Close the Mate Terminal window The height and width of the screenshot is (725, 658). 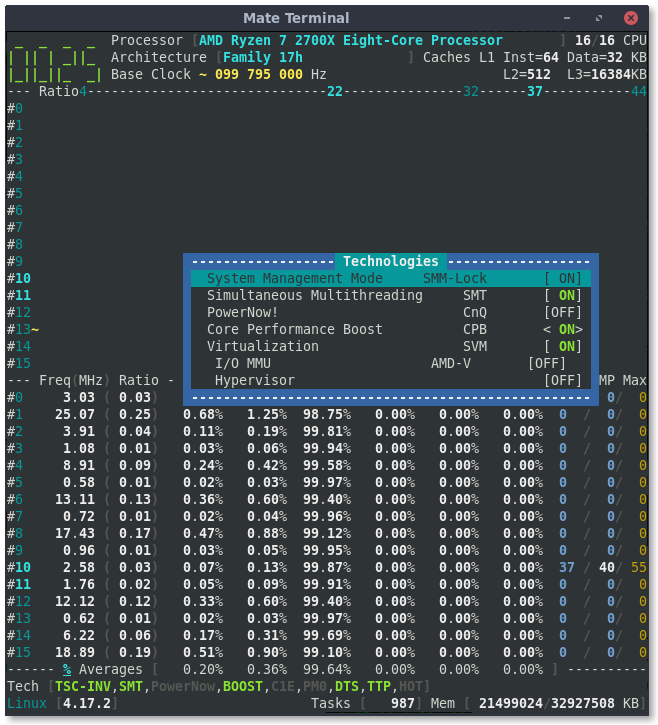pos(630,18)
